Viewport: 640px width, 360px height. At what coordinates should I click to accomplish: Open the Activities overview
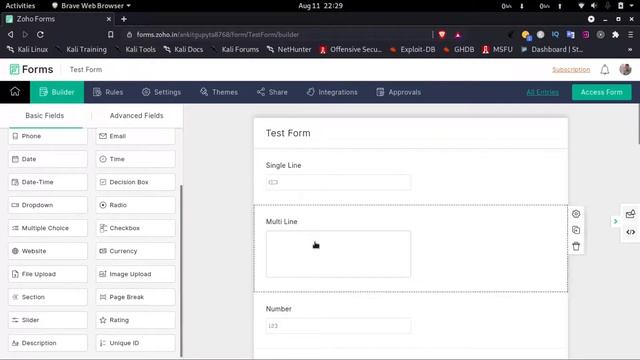click(20, 6)
